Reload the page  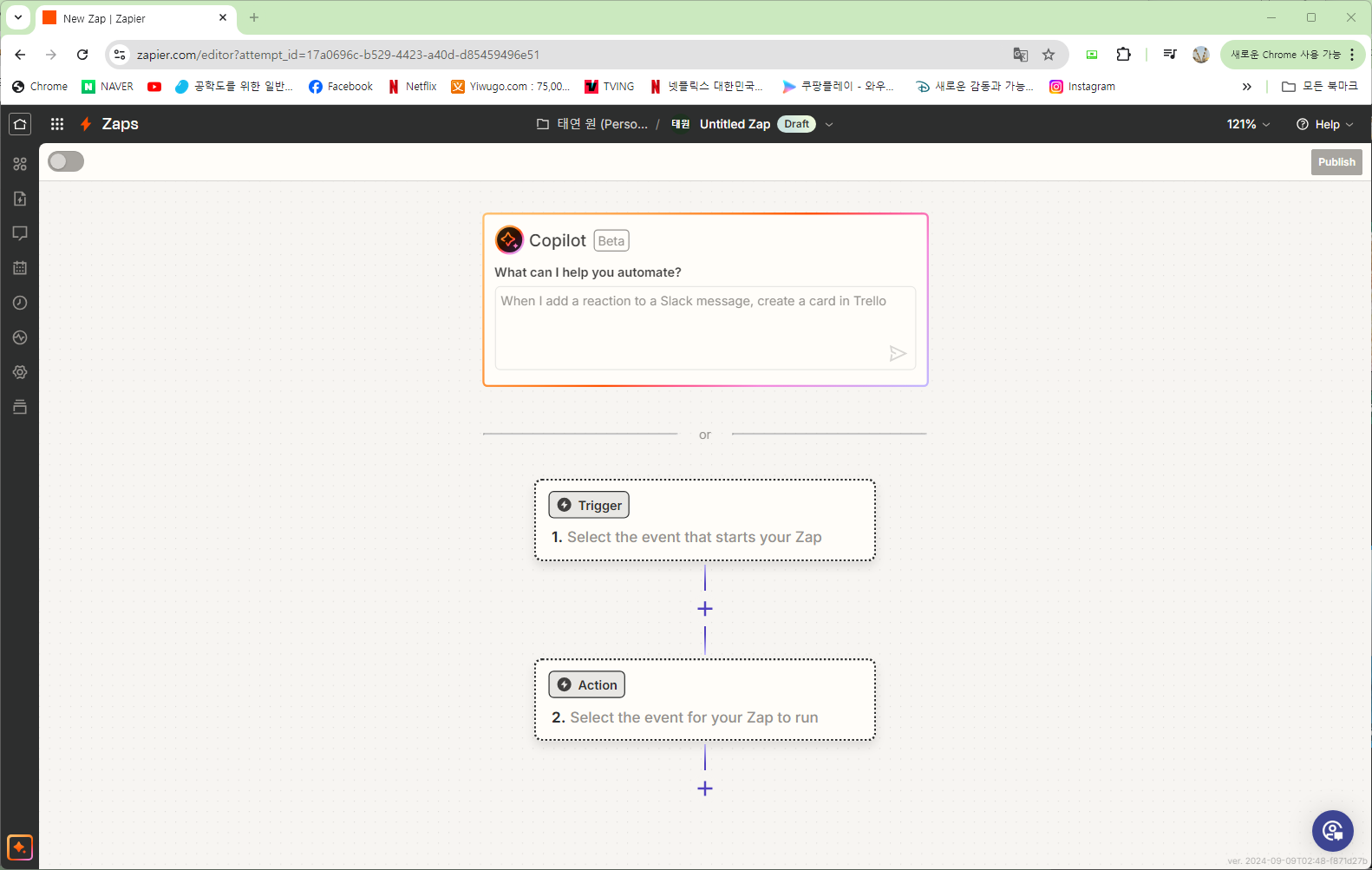click(x=82, y=55)
